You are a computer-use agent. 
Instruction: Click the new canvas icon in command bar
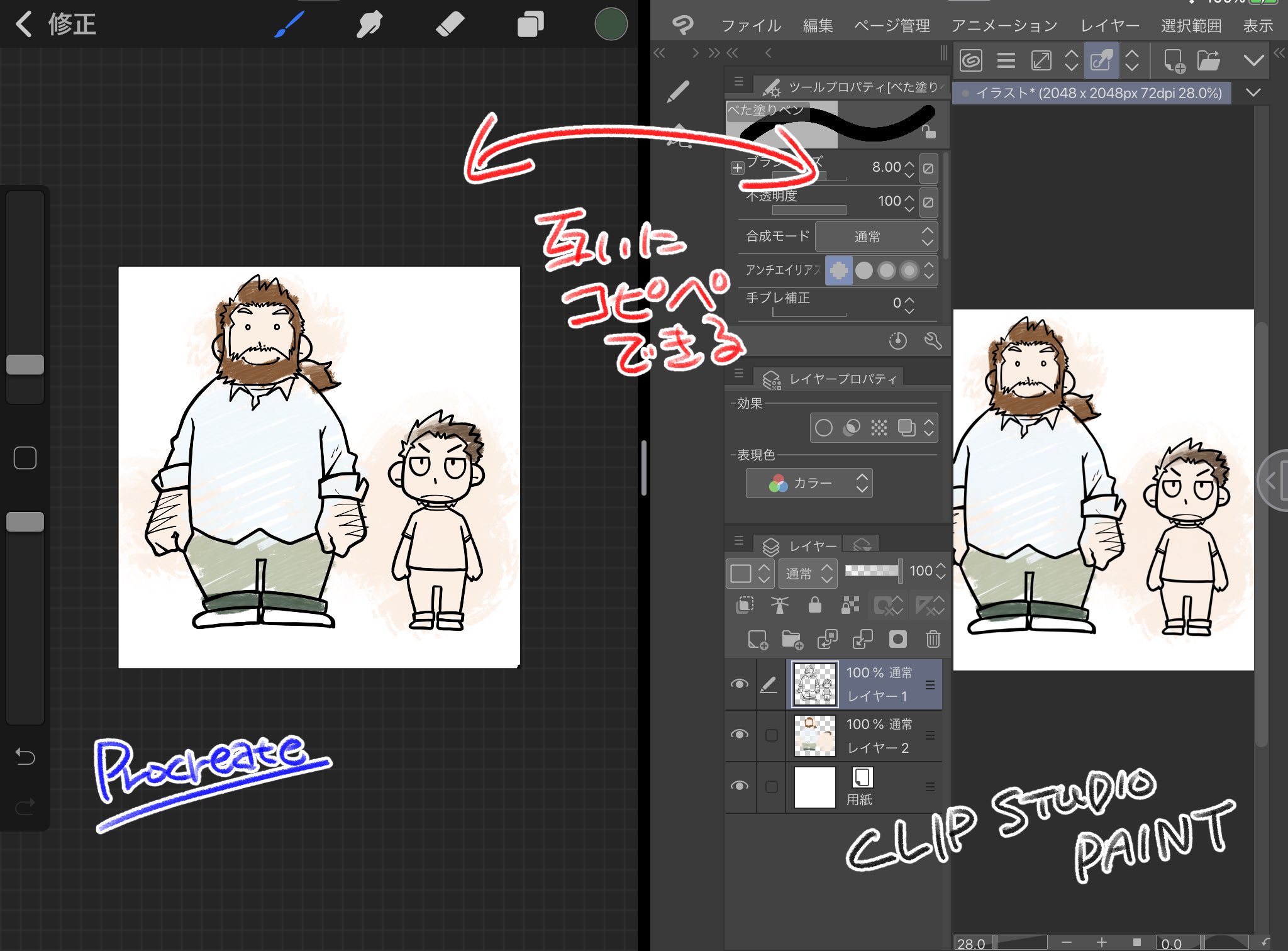[1174, 61]
